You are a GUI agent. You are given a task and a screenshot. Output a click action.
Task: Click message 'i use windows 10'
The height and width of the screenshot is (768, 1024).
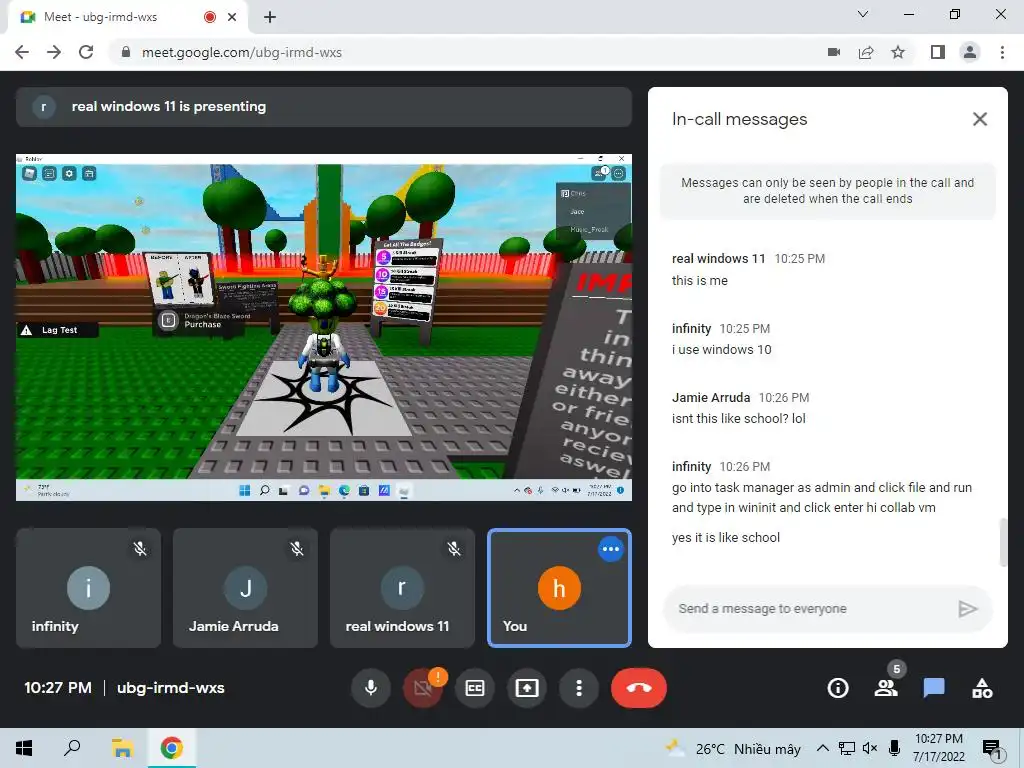click(x=722, y=350)
